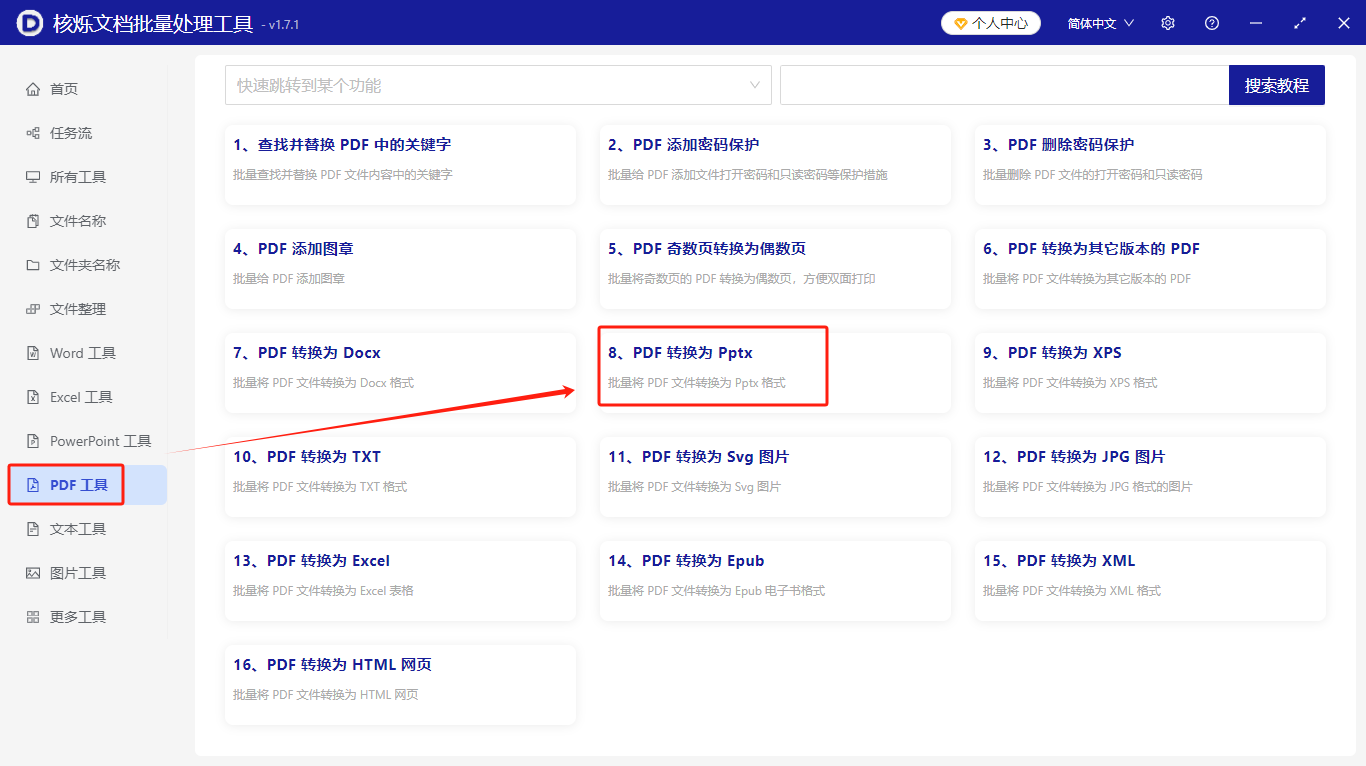Select 文件夹名称 in the sidebar
The width and height of the screenshot is (1366, 766).
pyautogui.click(x=84, y=265)
